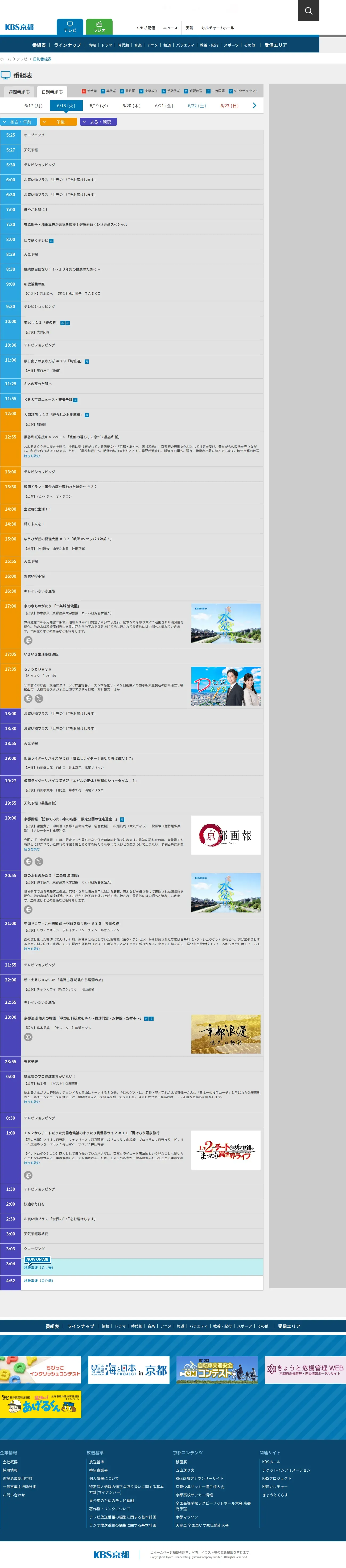The height and width of the screenshot is (1568, 346).
Task: Open the ちびっこイングリッシュコンテスト banner
Action: 40,1370
